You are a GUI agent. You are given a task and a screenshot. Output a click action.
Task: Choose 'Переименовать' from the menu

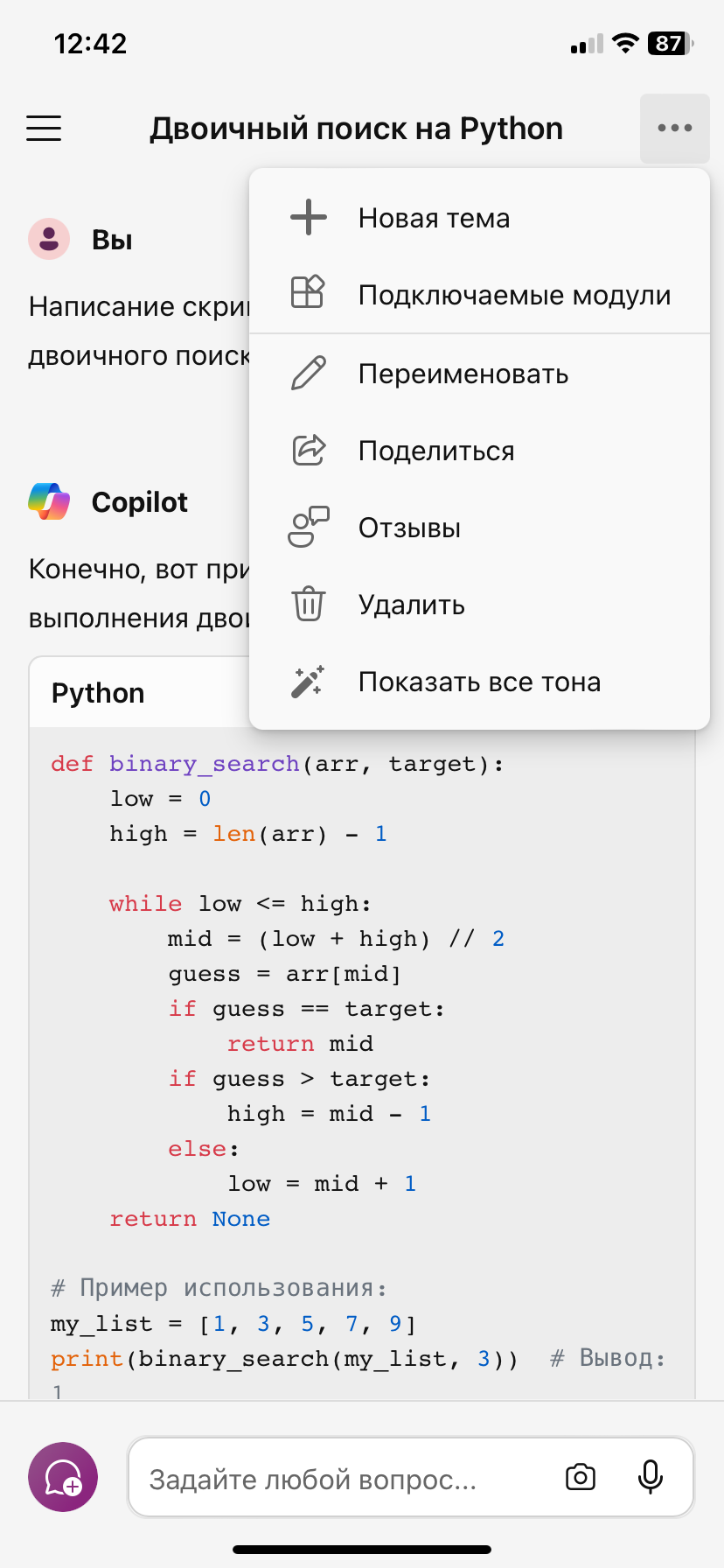click(463, 374)
